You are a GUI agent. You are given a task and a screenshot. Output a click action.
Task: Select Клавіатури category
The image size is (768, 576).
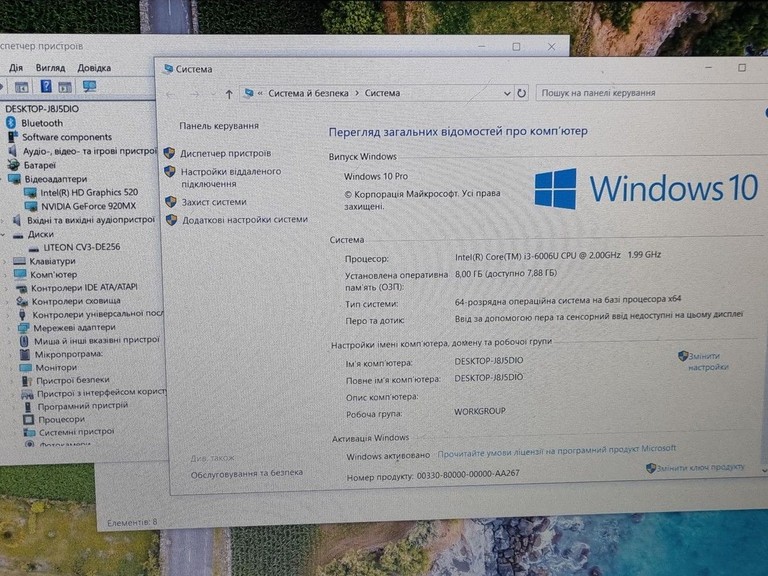coord(52,261)
